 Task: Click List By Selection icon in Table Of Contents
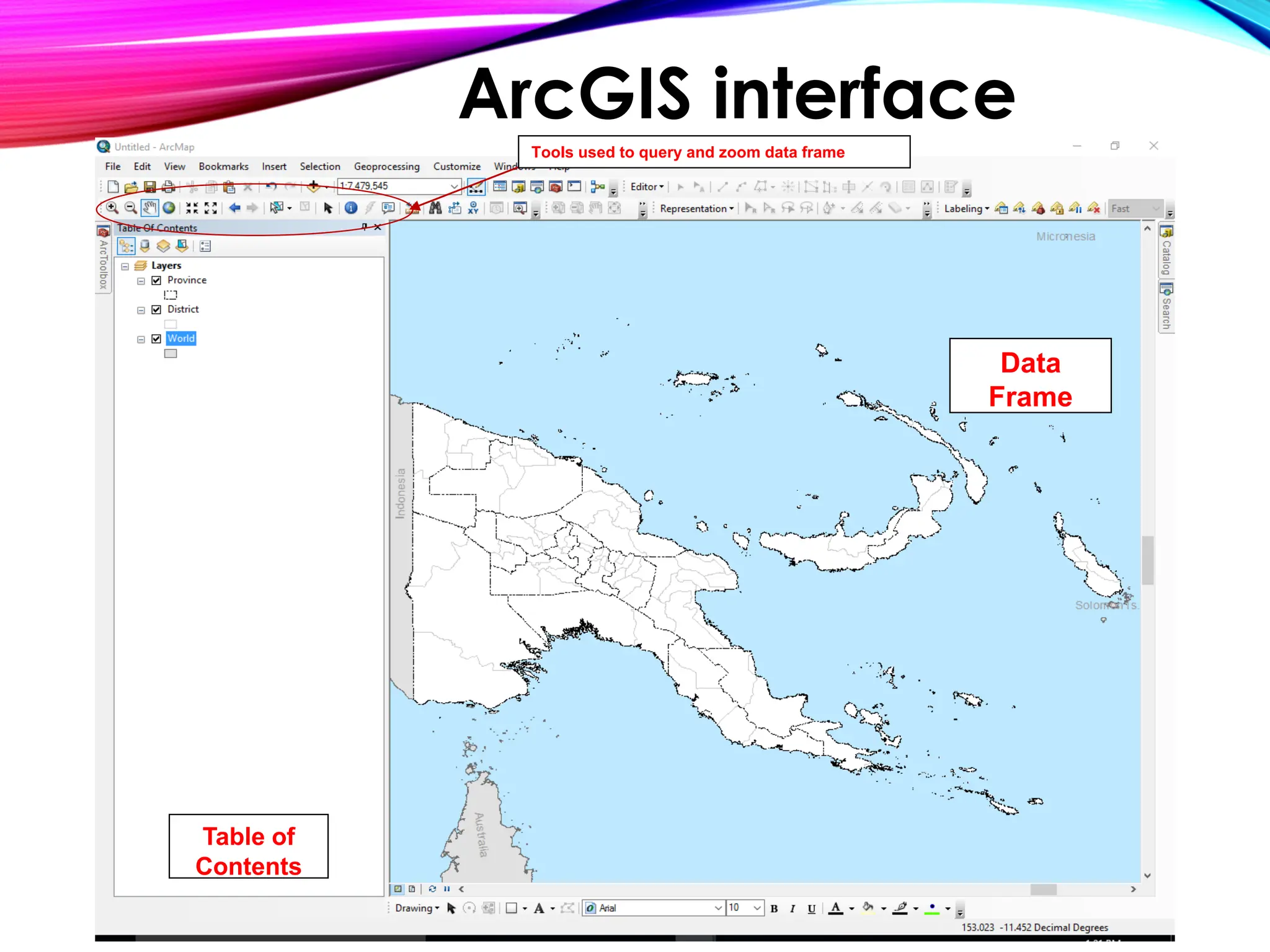point(182,246)
